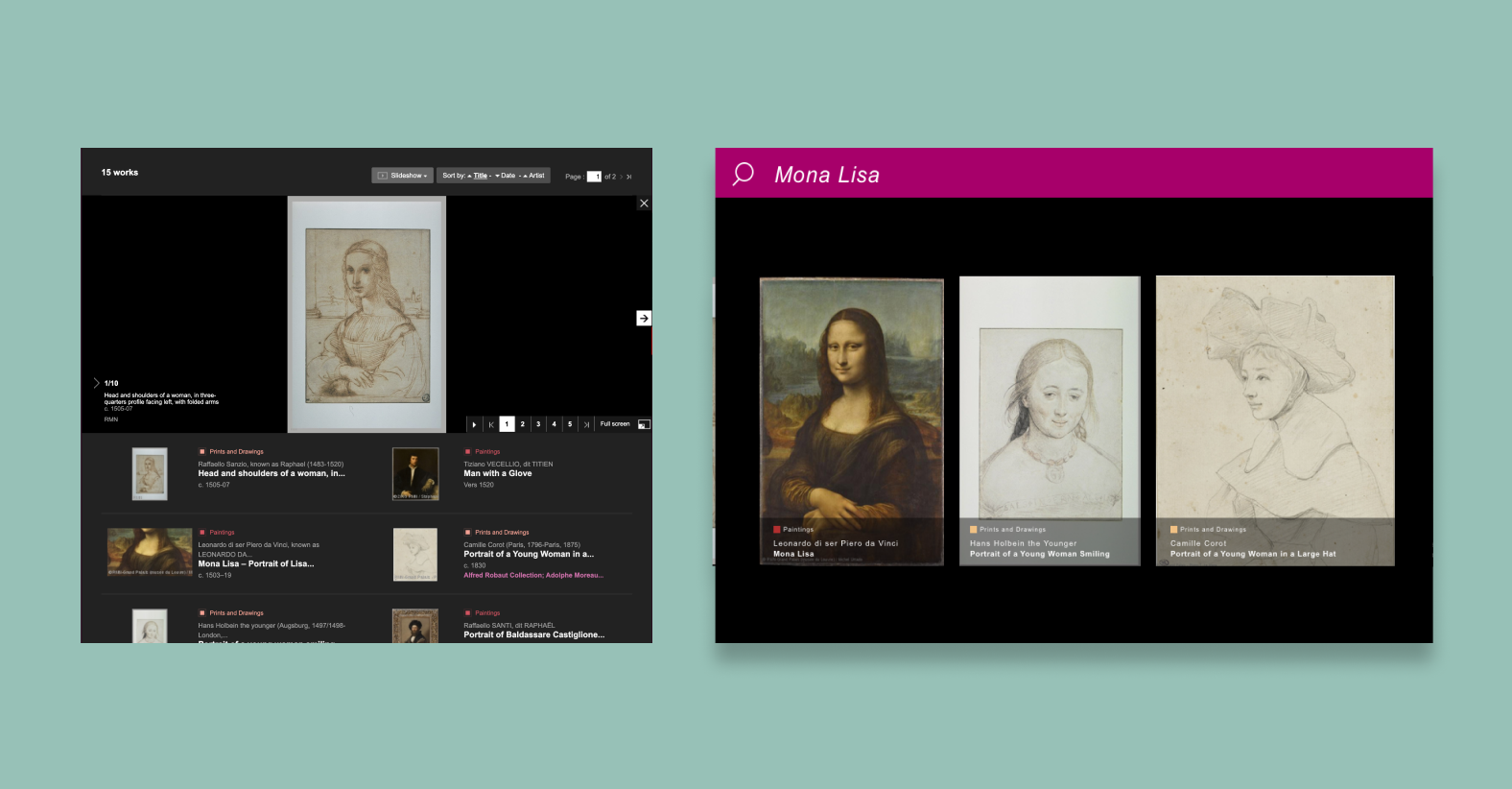Image resolution: width=1512 pixels, height=789 pixels.
Task: Open Alfred Robaut Collection link
Action: pos(533,575)
